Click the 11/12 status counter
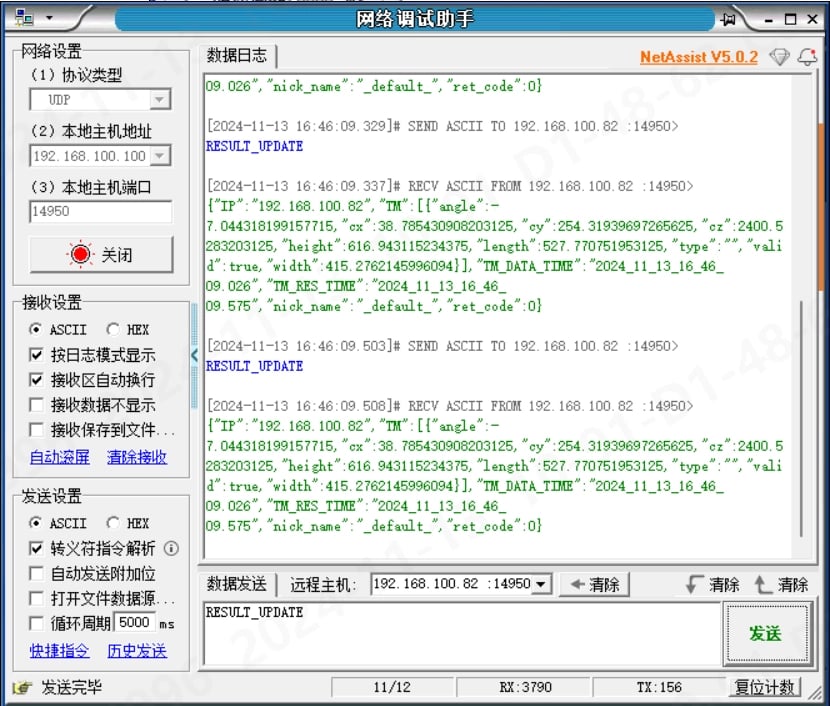830x706 pixels. coord(392,687)
